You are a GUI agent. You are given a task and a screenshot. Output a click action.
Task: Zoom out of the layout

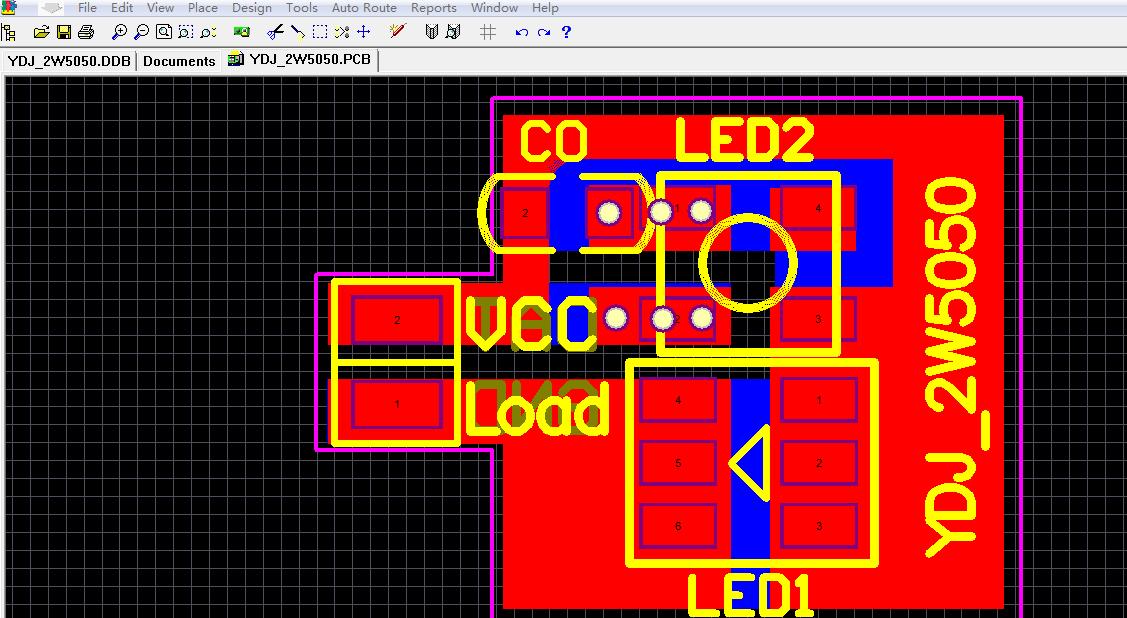(140, 31)
